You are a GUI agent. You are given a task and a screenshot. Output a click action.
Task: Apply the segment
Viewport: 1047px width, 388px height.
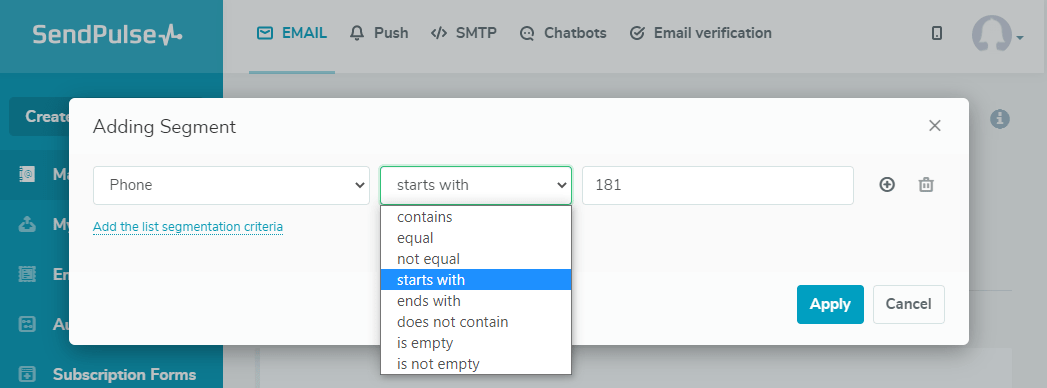coord(830,305)
